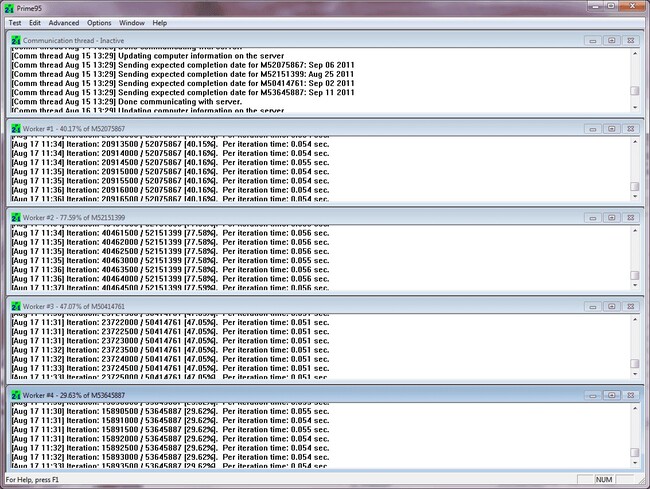Click the Worker #1 scrollbar thumb
The height and width of the screenshot is (489, 650).
coord(635,186)
